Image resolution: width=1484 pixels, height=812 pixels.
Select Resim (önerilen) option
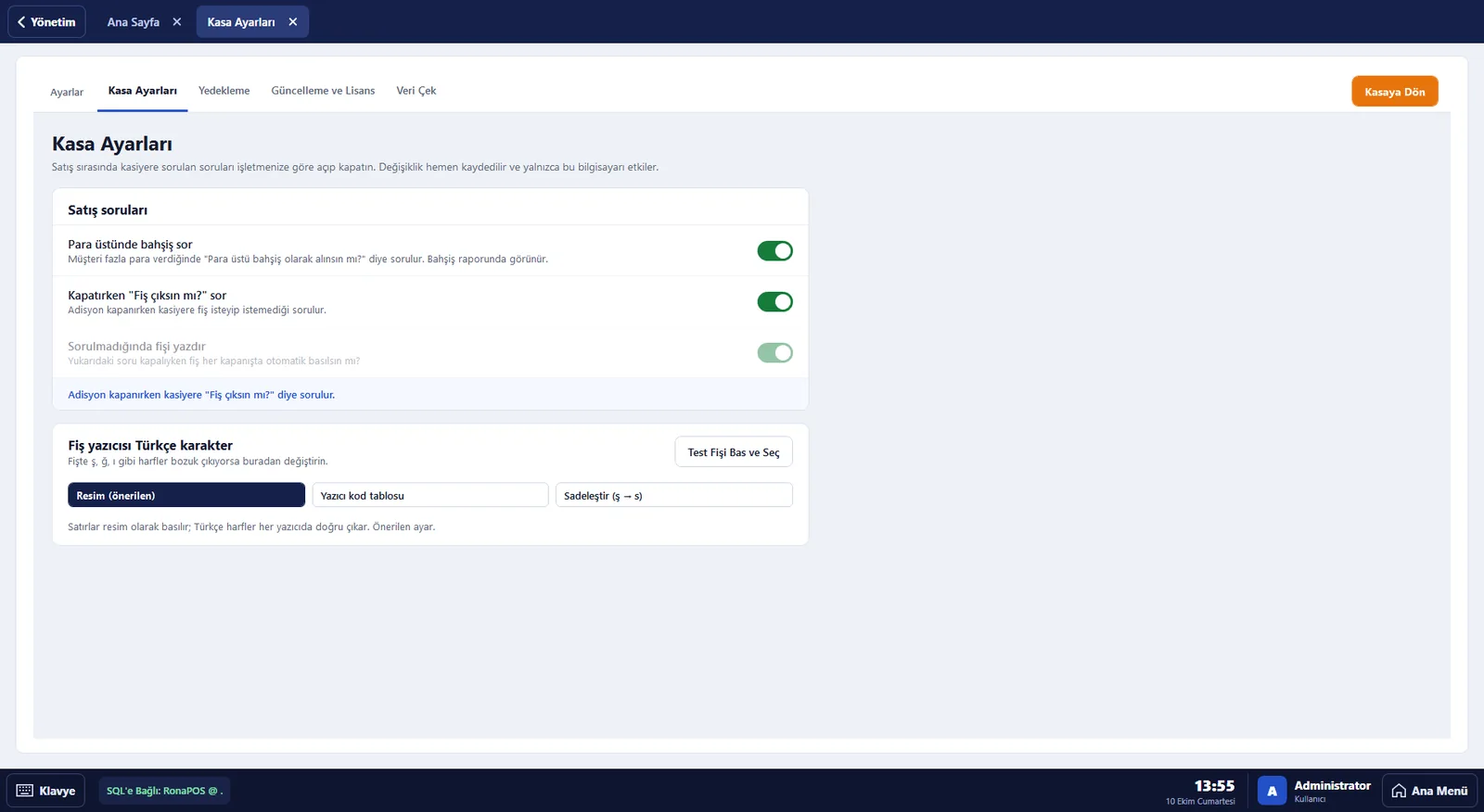click(x=186, y=495)
